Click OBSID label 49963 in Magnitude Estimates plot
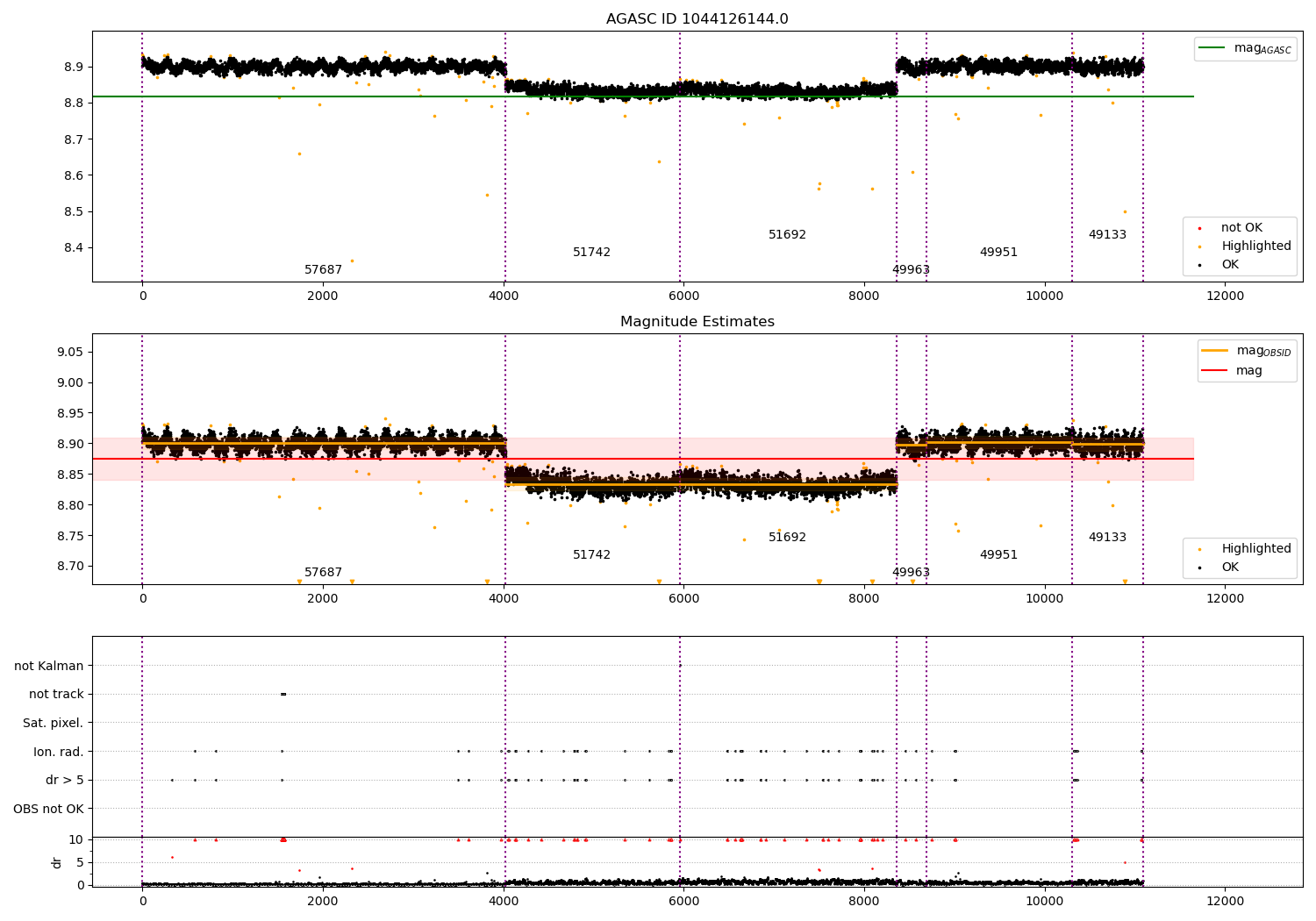Viewport: 1316px width, 921px height. [x=911, y=573]
